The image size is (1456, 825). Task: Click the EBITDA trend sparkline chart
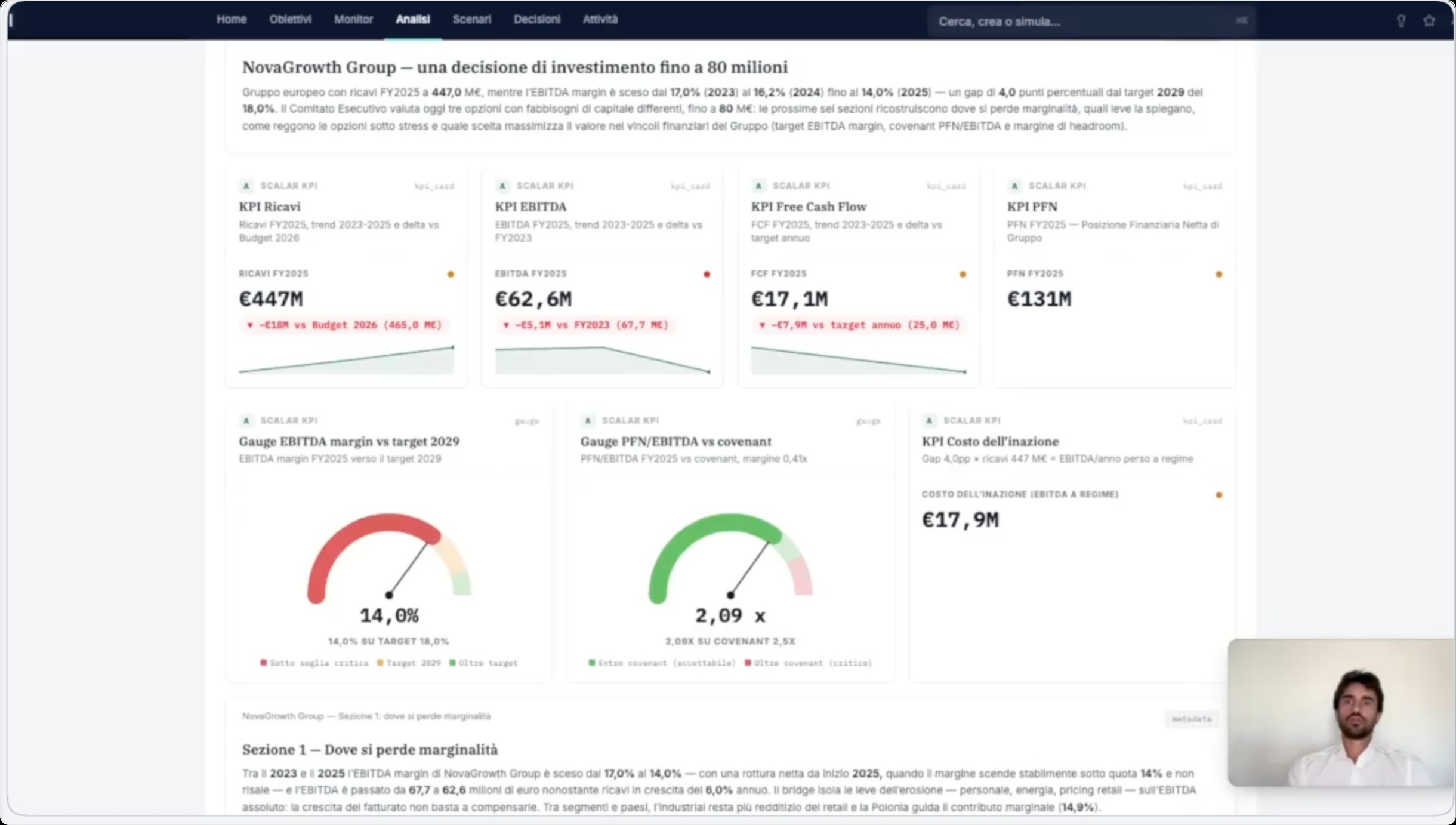(602, 360)
